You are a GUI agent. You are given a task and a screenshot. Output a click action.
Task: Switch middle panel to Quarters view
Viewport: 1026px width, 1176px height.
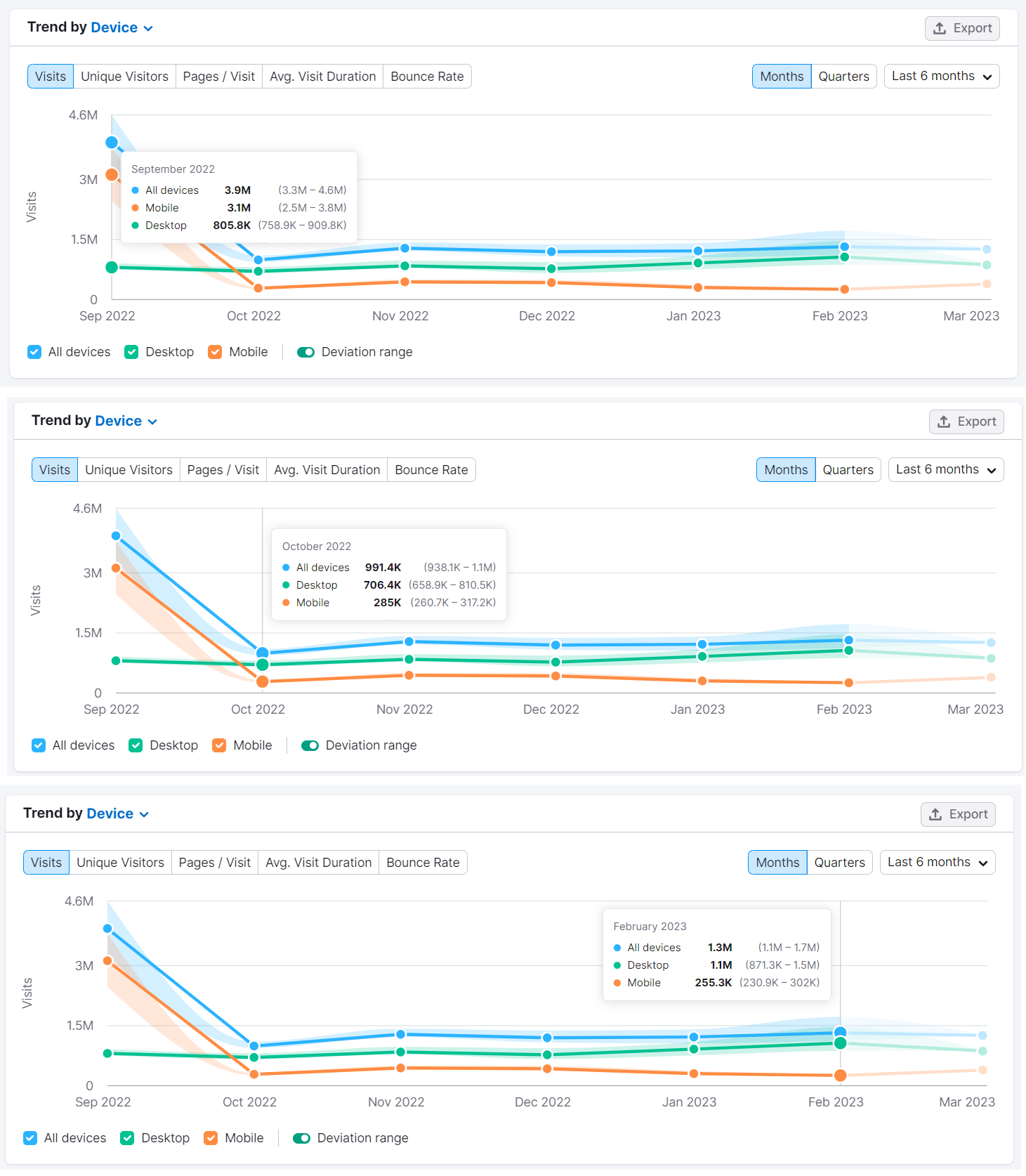848,470
